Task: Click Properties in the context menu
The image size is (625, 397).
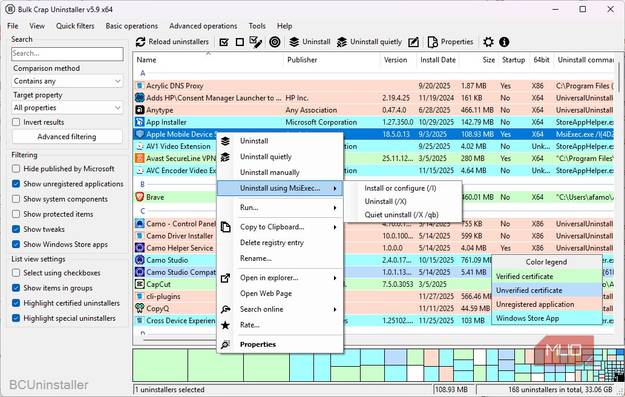Action: pos(280,344)
